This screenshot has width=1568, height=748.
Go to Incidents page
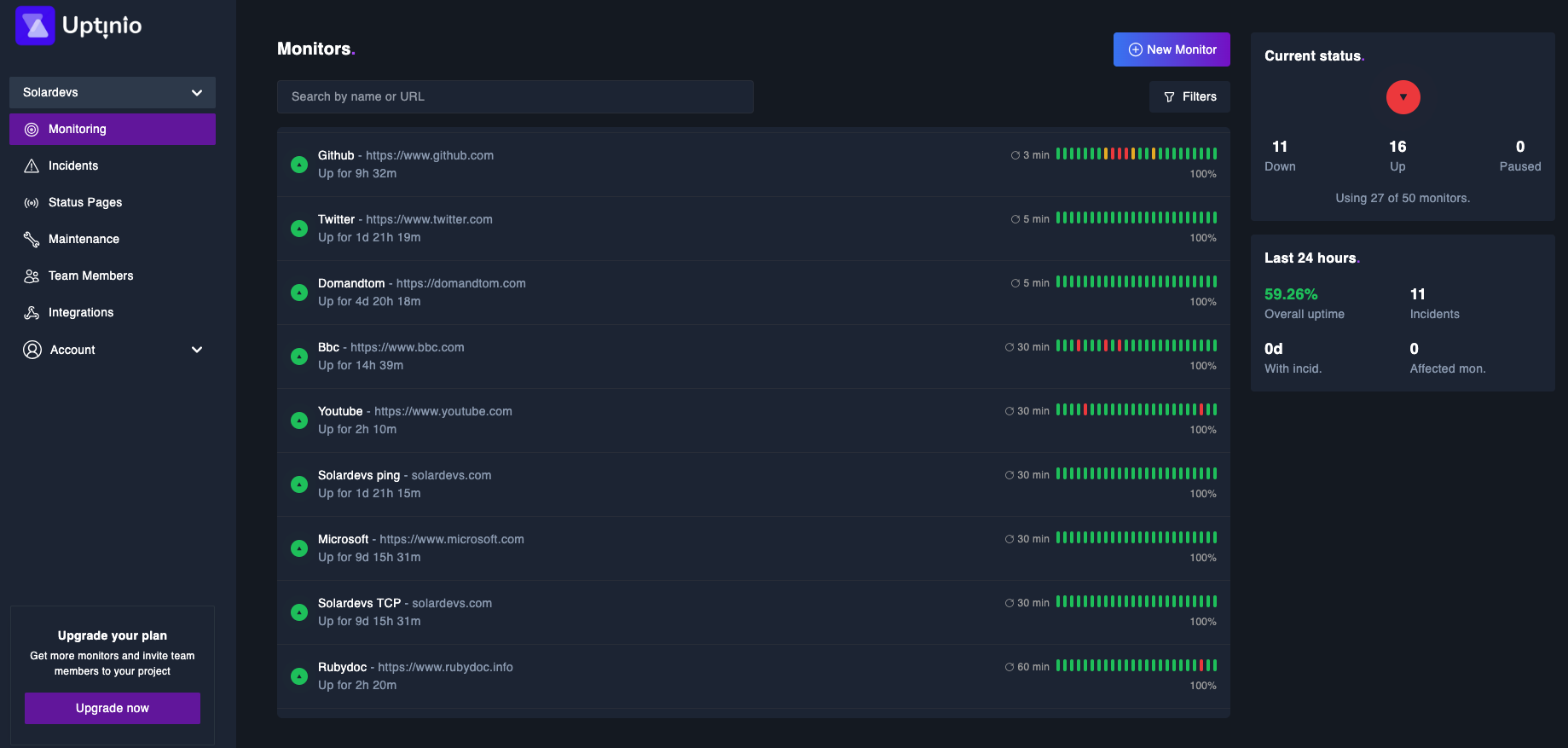pos(113,166)
